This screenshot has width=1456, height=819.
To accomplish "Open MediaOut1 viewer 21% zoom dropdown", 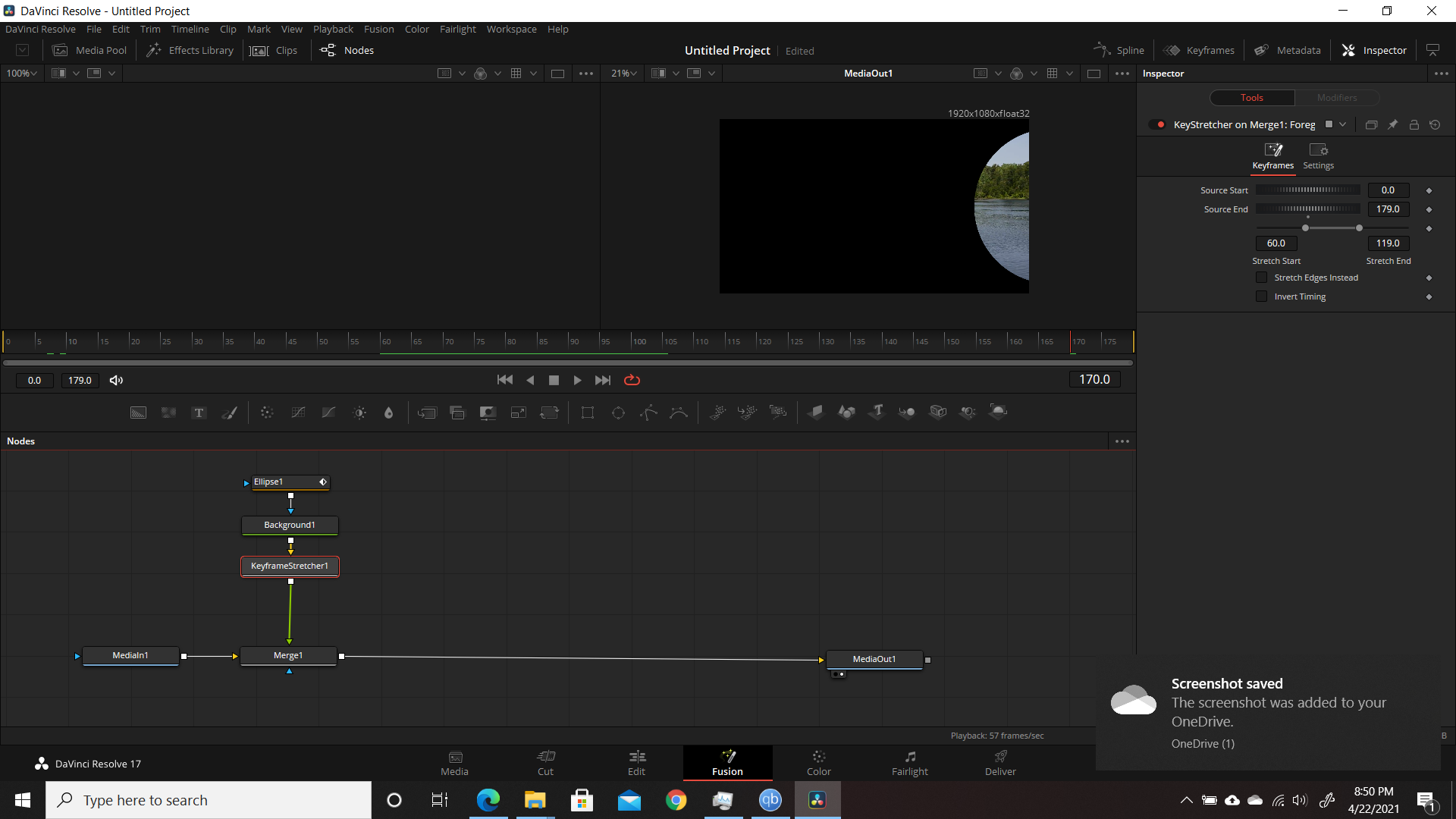I will tap(623, 74).
